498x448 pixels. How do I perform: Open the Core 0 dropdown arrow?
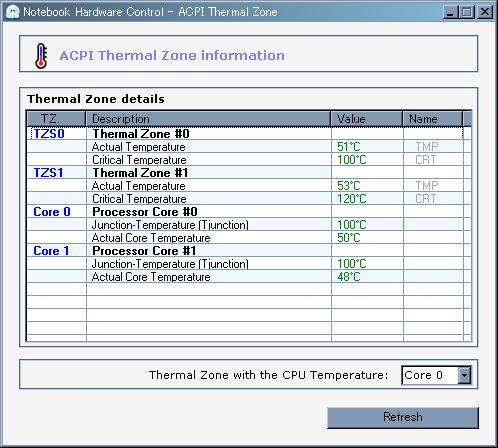click(x=464, y=375)
